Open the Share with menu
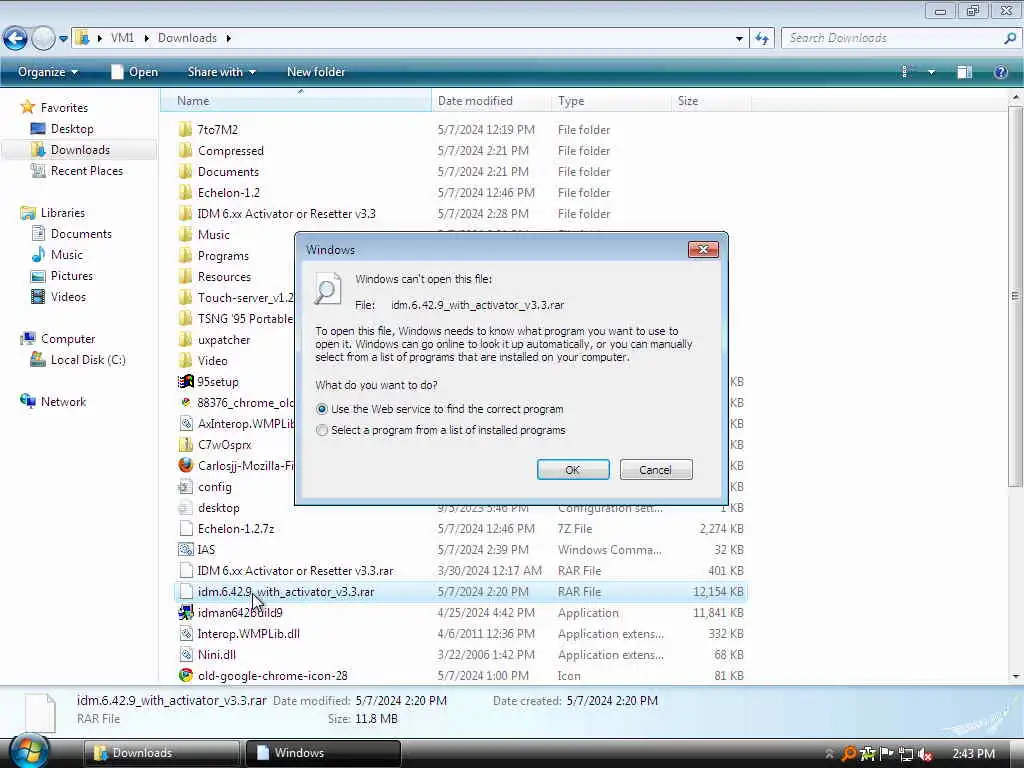 coord(221,72)
